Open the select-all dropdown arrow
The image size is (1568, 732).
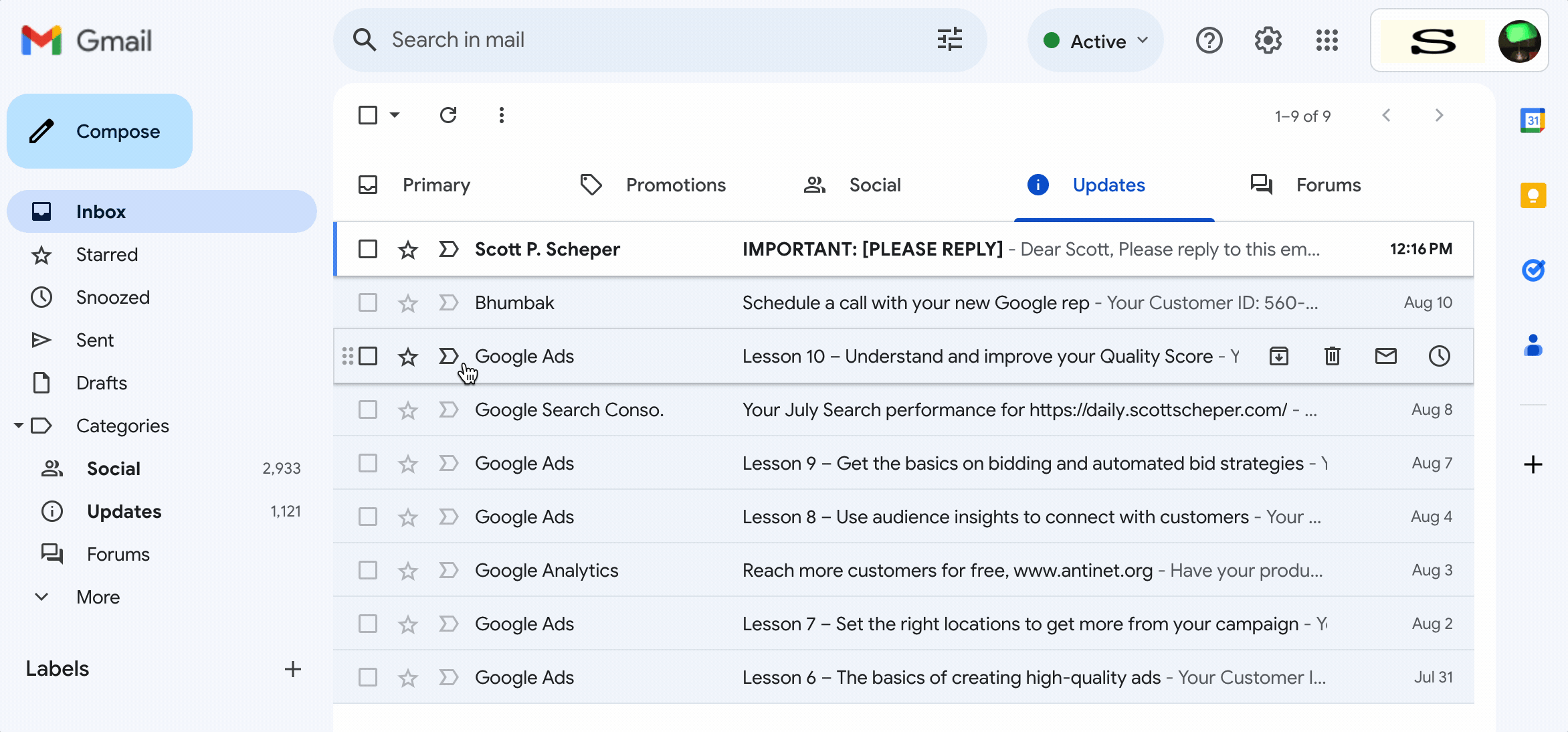(395, 115)
